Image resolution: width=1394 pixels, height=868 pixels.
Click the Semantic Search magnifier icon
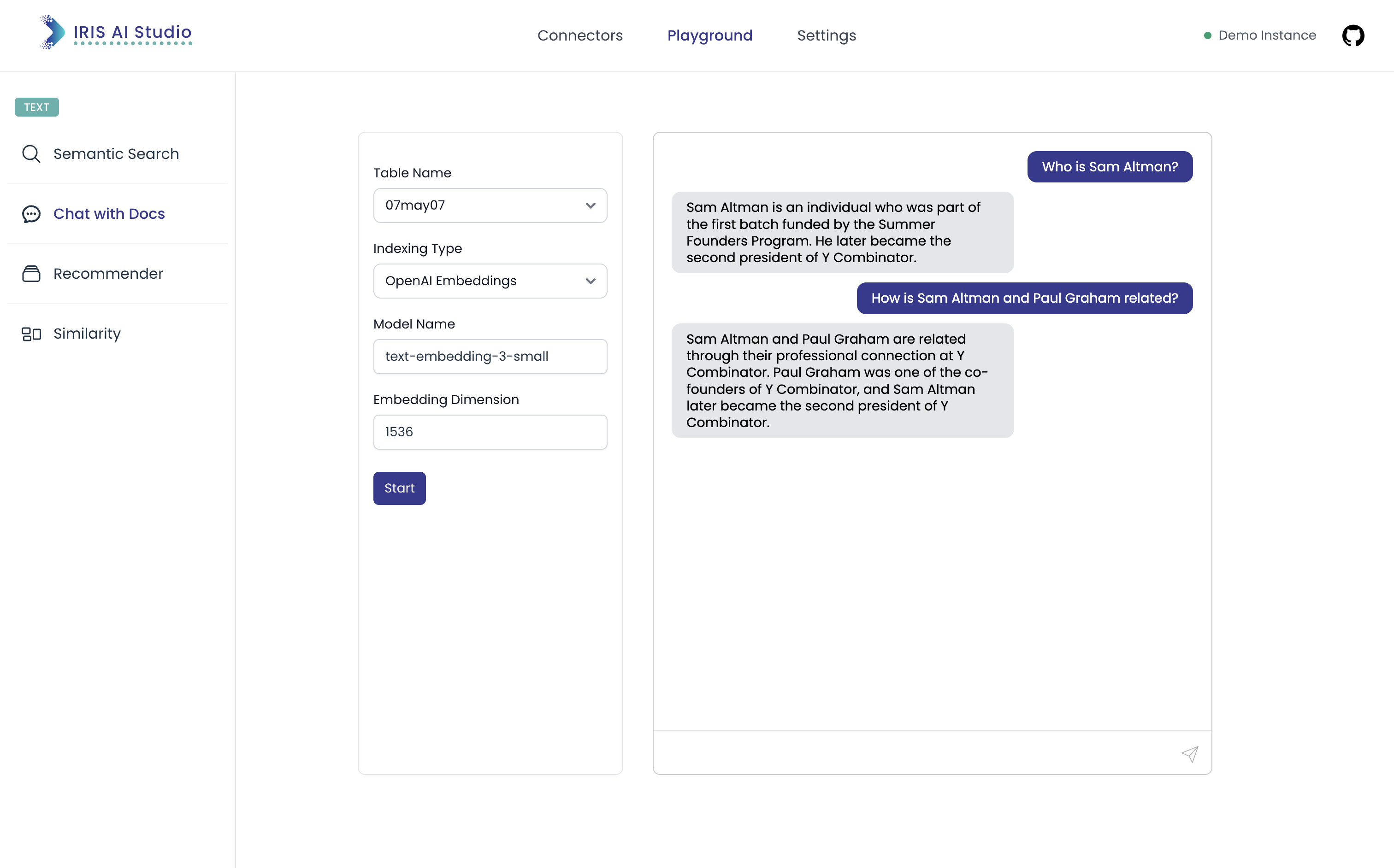[31, 154]
